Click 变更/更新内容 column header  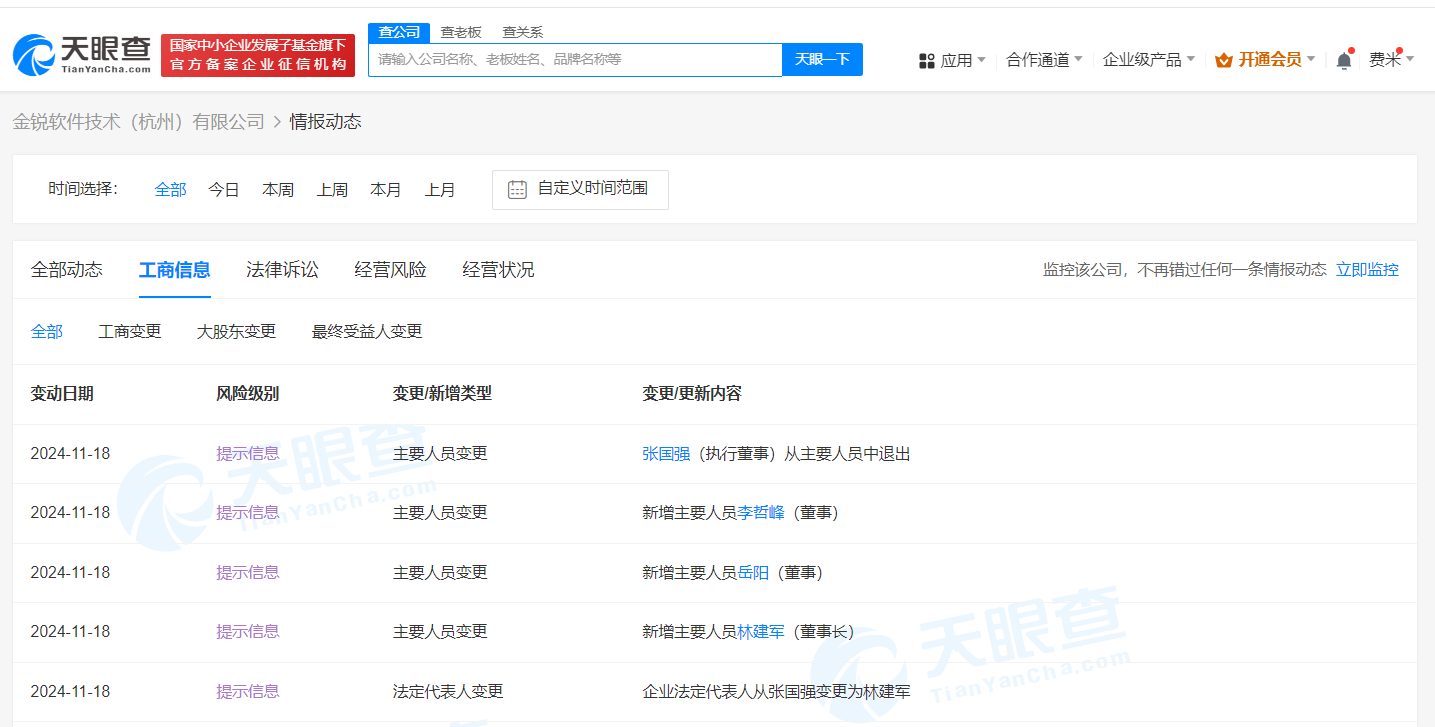click(x=692, y=394)
